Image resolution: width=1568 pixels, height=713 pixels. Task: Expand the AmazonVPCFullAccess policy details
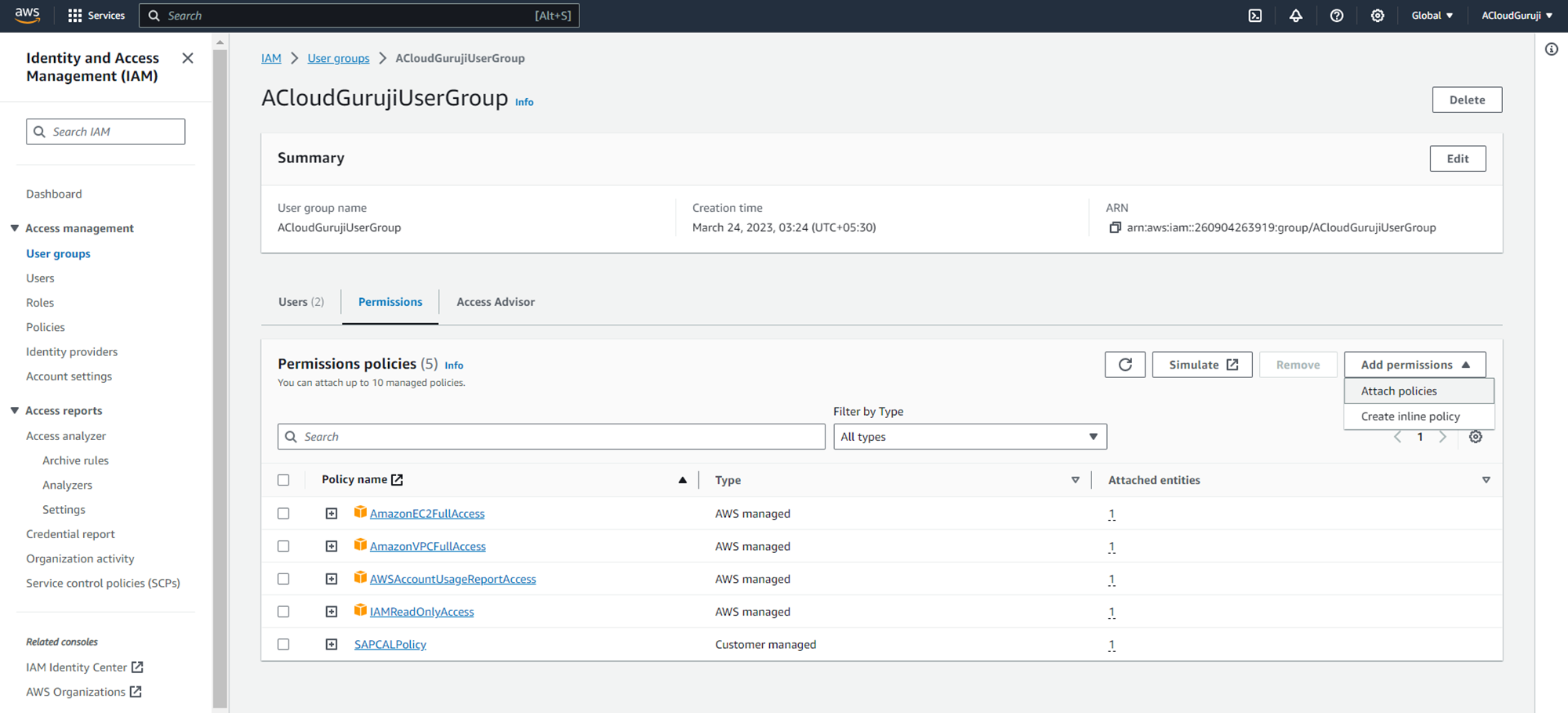coord(332,547)
